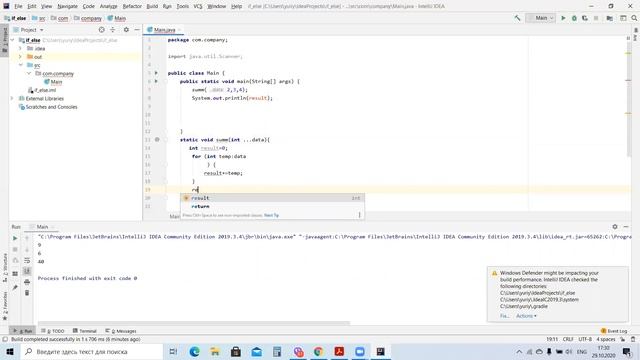Screen dimensions: 640x360
Task: Click the 'company' breadcrumb in navigation bar
Action: 88,18
